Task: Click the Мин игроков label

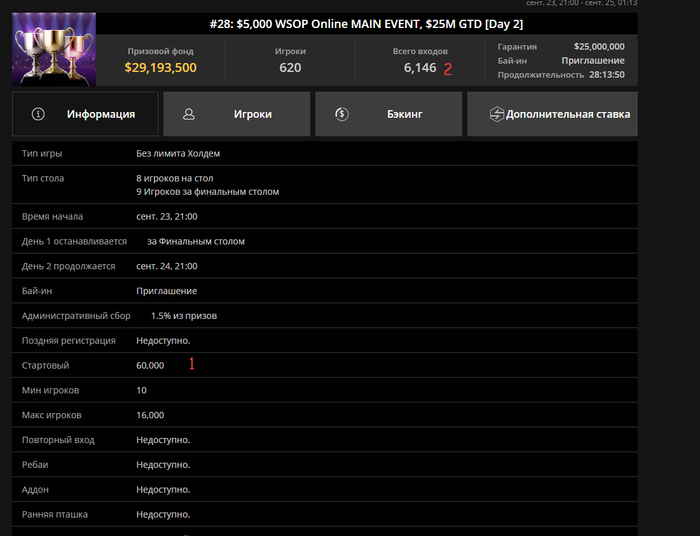Action: [x=50, y=390]
